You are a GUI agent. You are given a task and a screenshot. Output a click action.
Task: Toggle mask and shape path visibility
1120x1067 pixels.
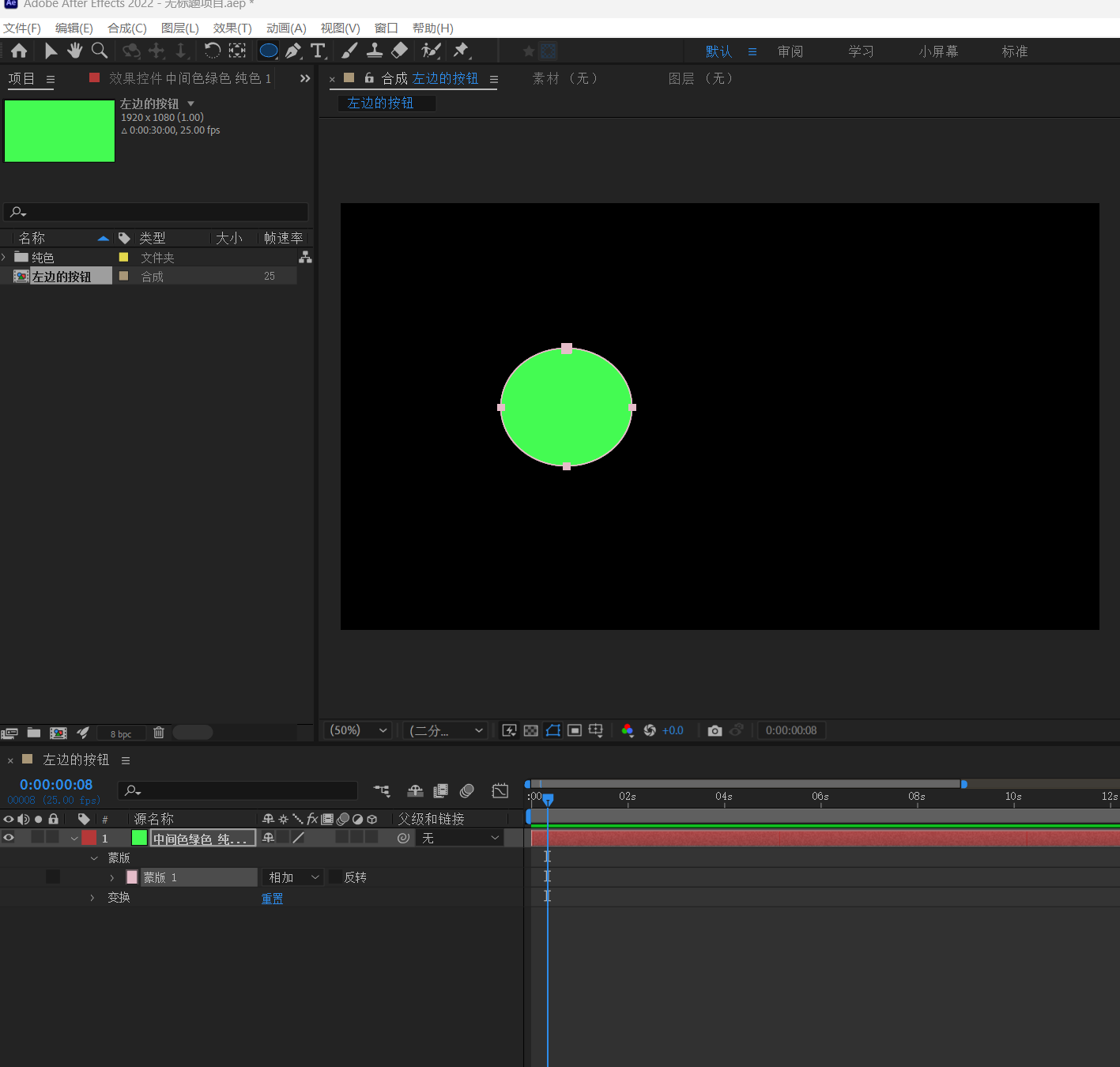pyautogui.click(x=553, y=730)
